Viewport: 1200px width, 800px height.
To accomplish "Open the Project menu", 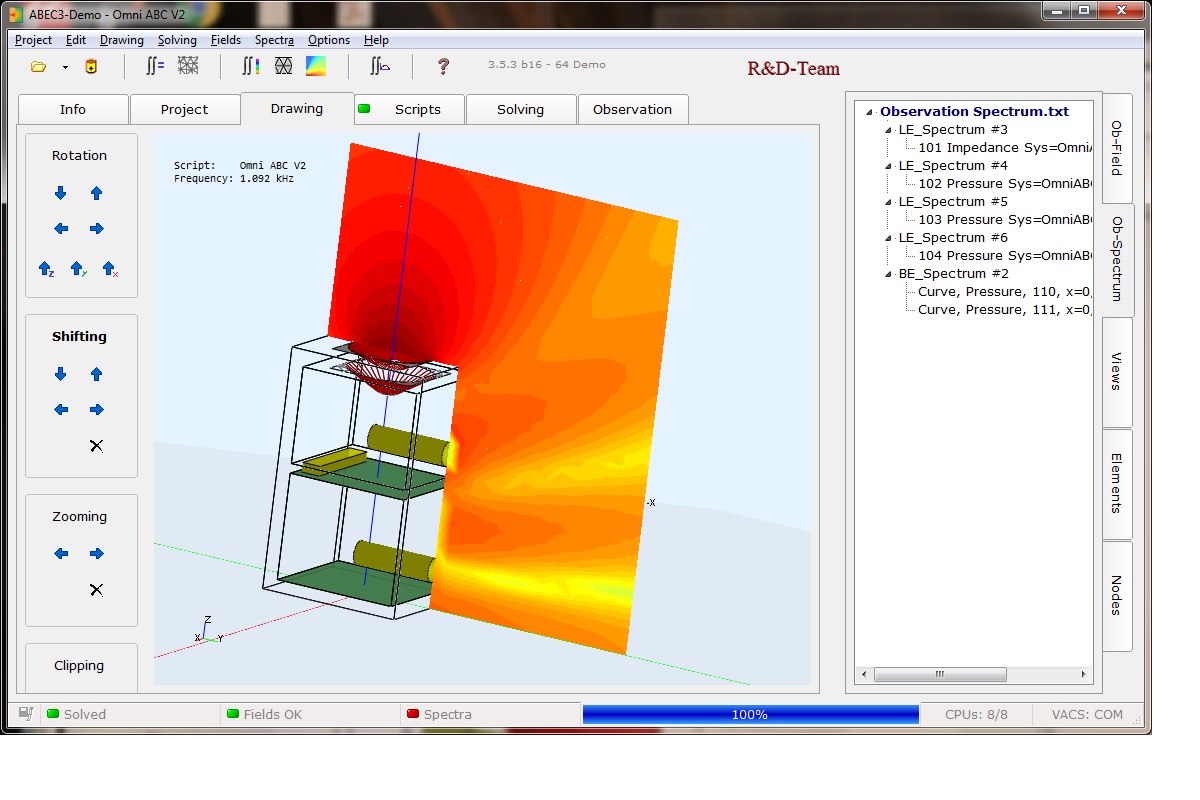I will [x=33, y=40].
